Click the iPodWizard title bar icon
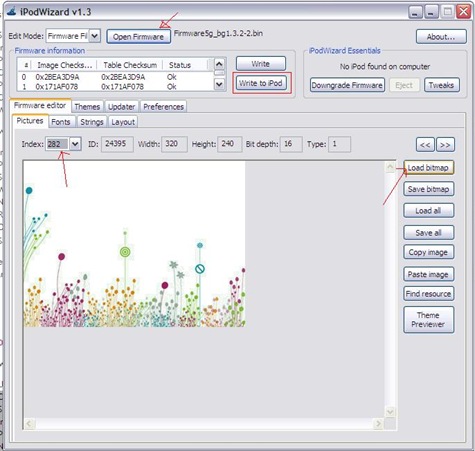475x451 pixels. click(x=12, y=11)
